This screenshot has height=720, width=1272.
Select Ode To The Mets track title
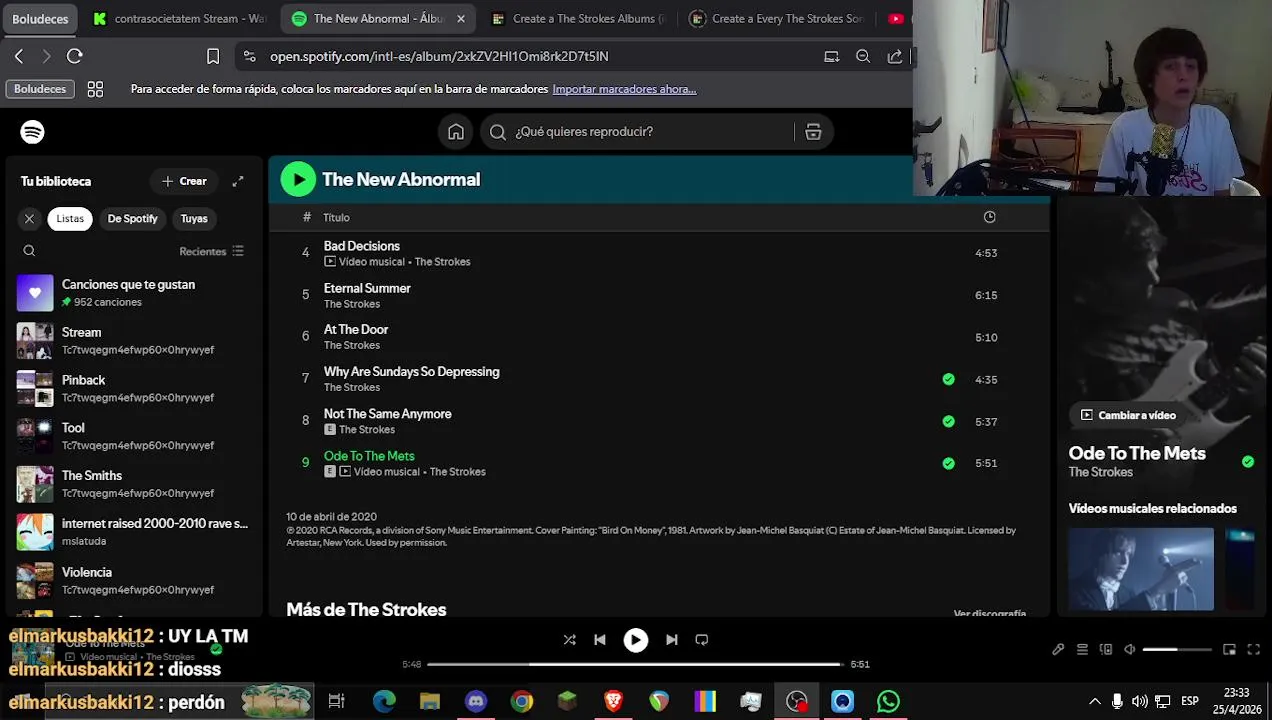point(369,456)
